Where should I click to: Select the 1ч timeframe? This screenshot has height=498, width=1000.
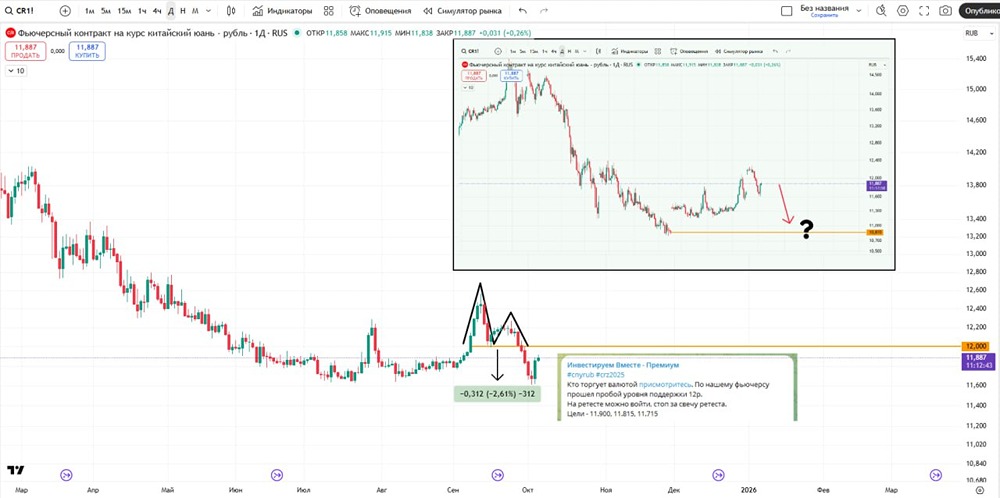[142, 11]
